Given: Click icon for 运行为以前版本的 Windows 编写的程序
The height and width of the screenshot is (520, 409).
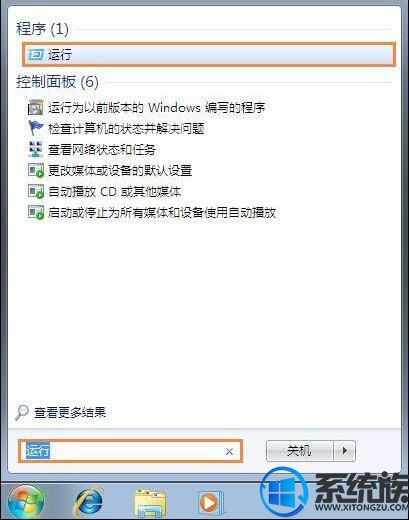Looking at the screenshot, I should [x=35, y=107].
